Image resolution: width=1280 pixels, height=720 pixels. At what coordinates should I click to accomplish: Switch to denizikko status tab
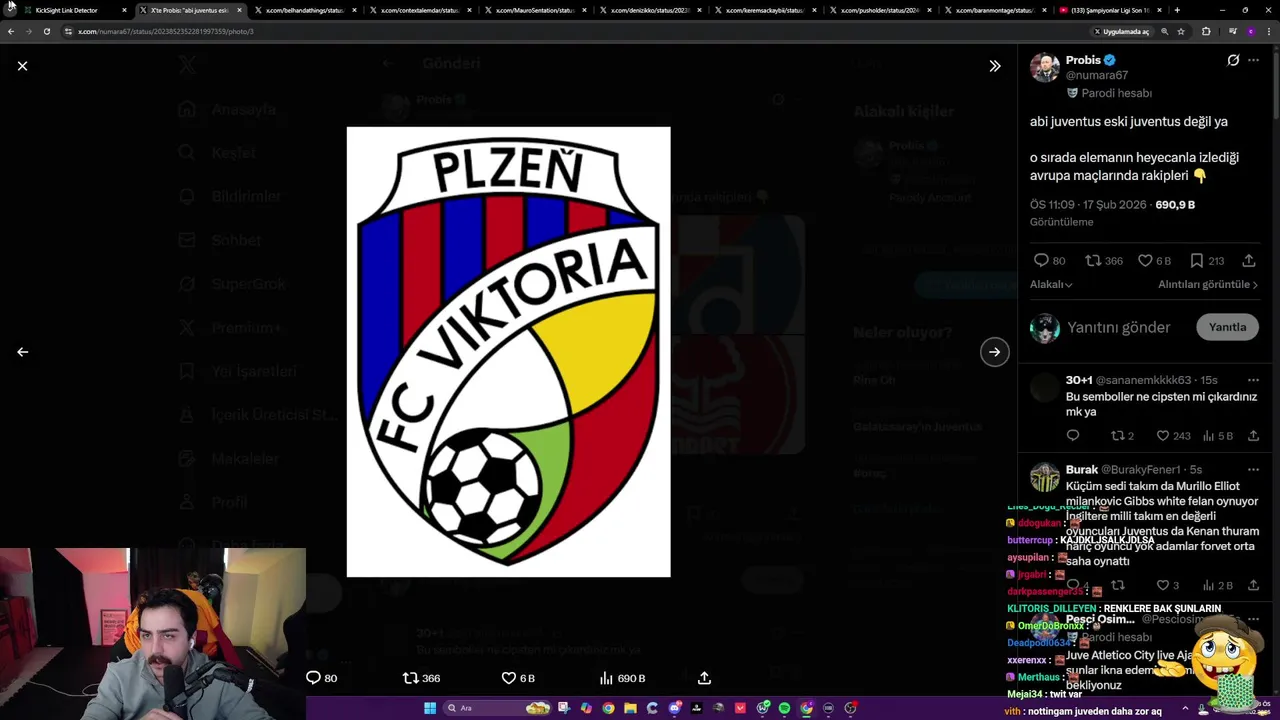click(x=649, y=10)
